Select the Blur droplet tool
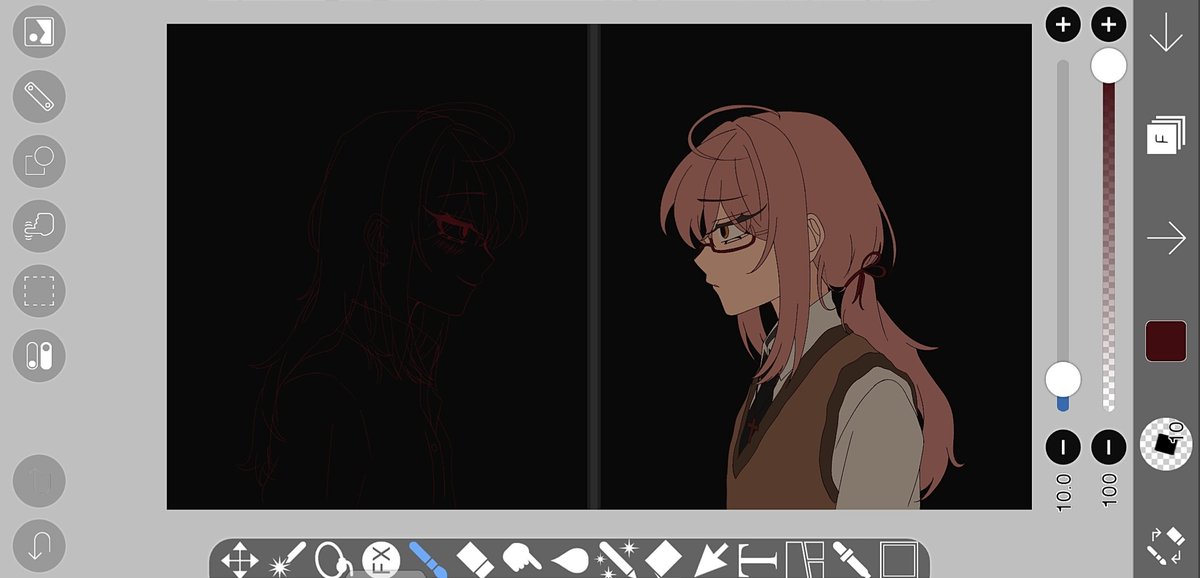1200x578 pixels. (568, 559)
